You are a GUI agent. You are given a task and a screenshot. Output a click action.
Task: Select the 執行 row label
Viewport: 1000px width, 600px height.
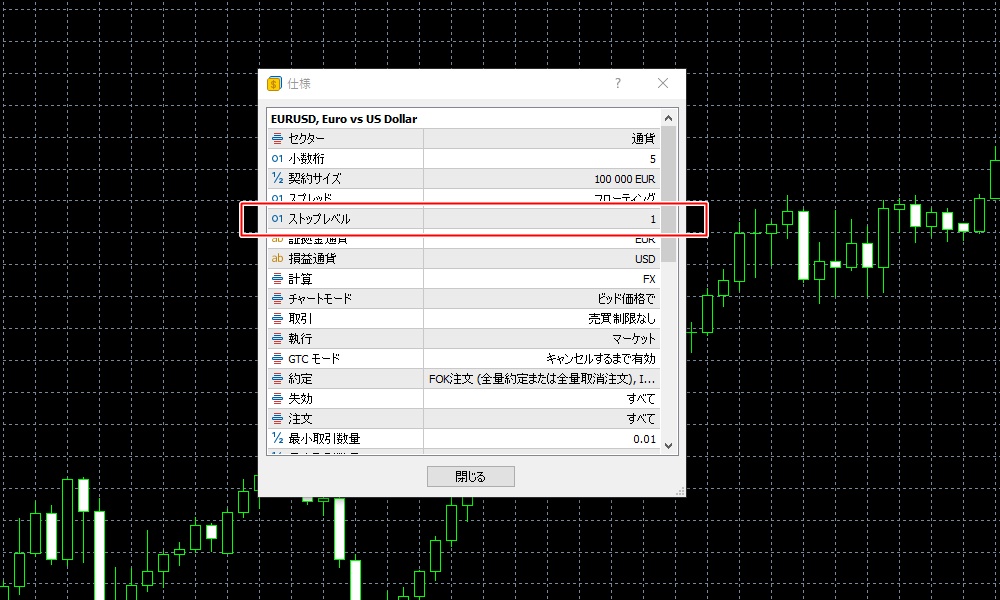tap(300, 339)
